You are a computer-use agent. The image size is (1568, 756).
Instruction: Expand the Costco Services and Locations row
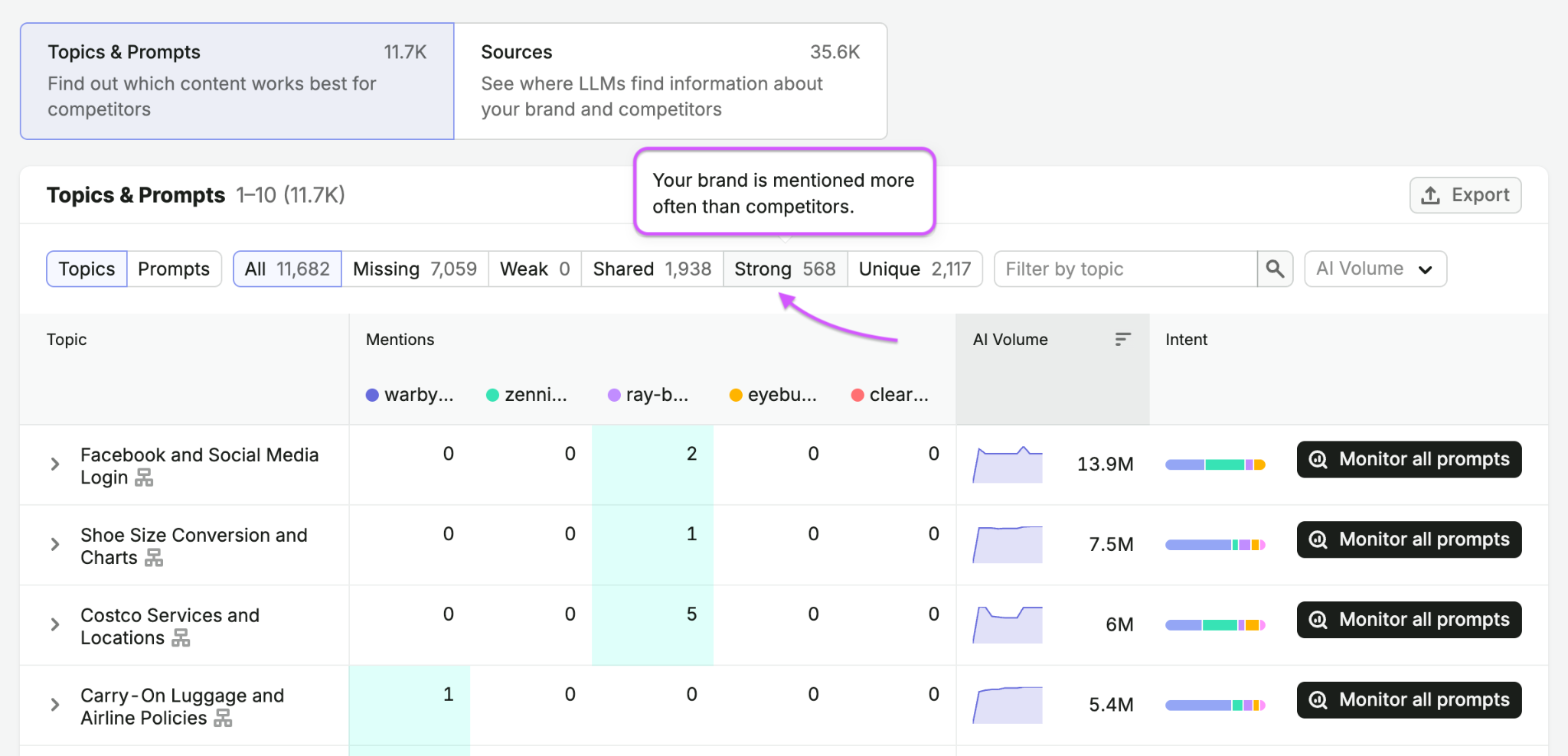[54, 624]
